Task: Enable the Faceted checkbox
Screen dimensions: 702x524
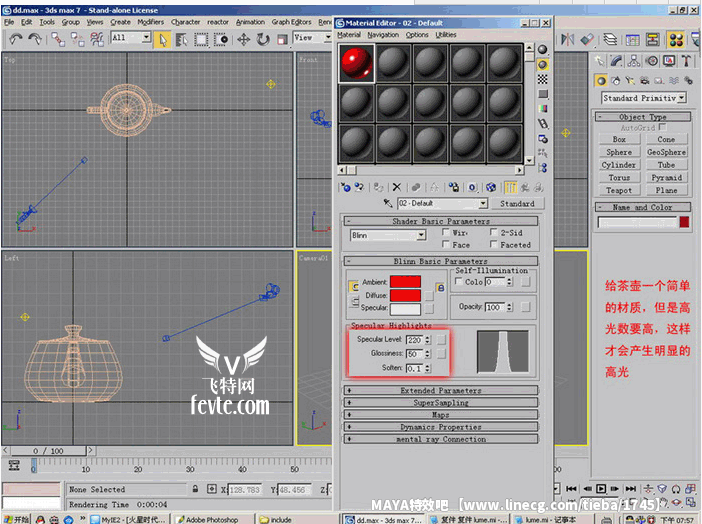Action: point(494,244)
